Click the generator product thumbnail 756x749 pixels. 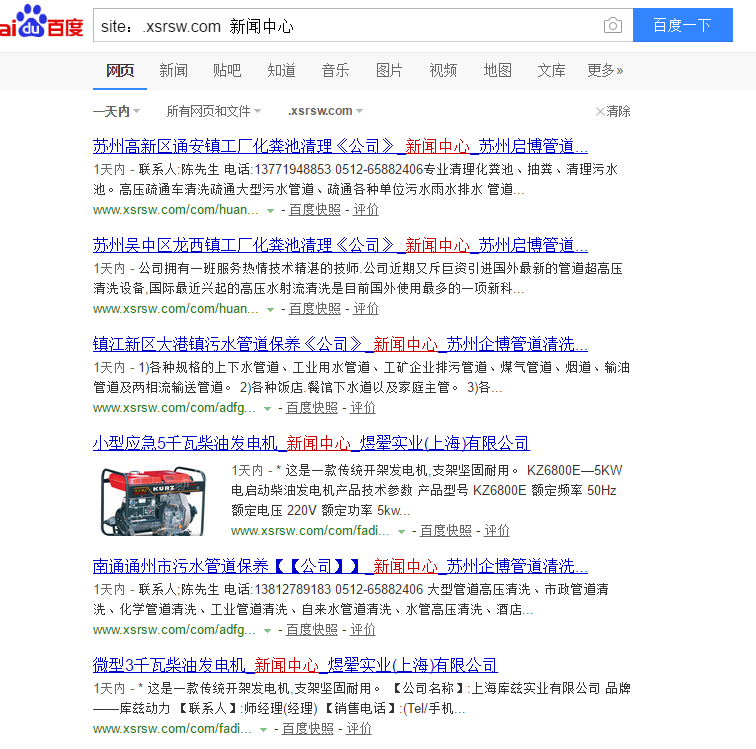(x=153, y=501)
